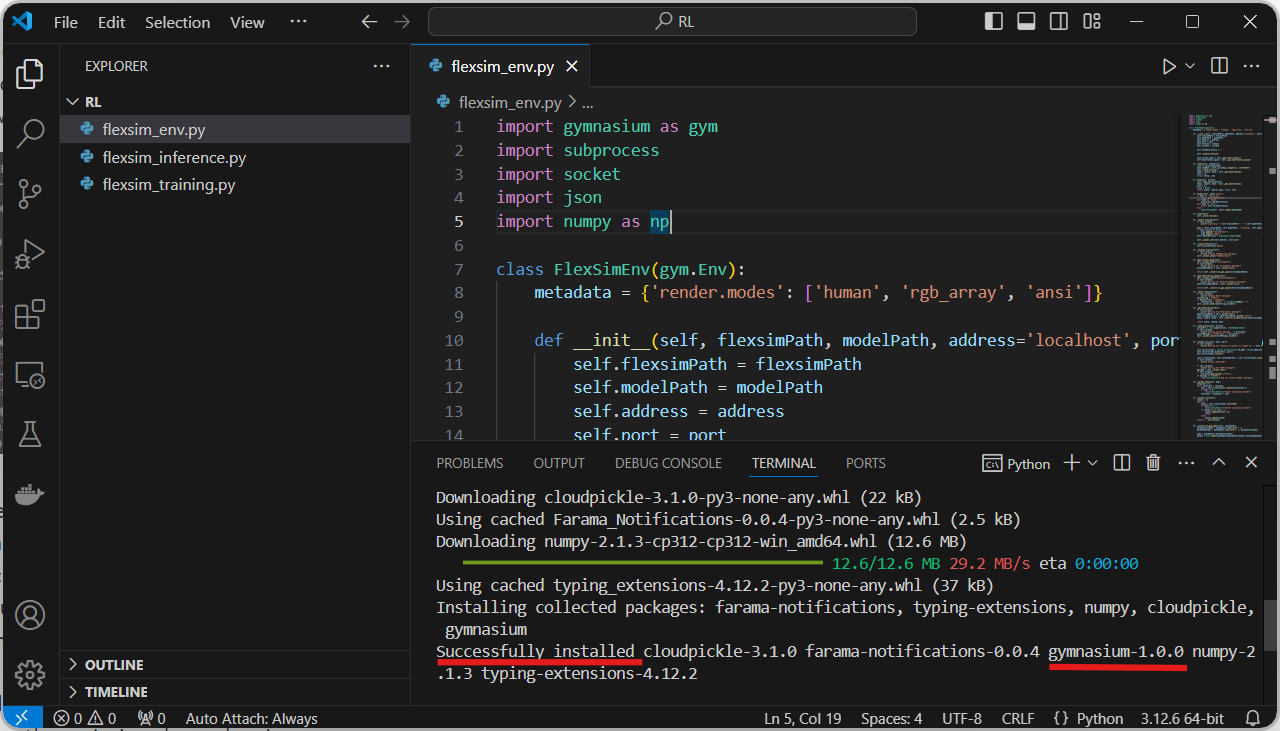Viewport: 1280px width, 731px height.
Task: Open the Run and Debug view
Action: (x=30, y=254)
